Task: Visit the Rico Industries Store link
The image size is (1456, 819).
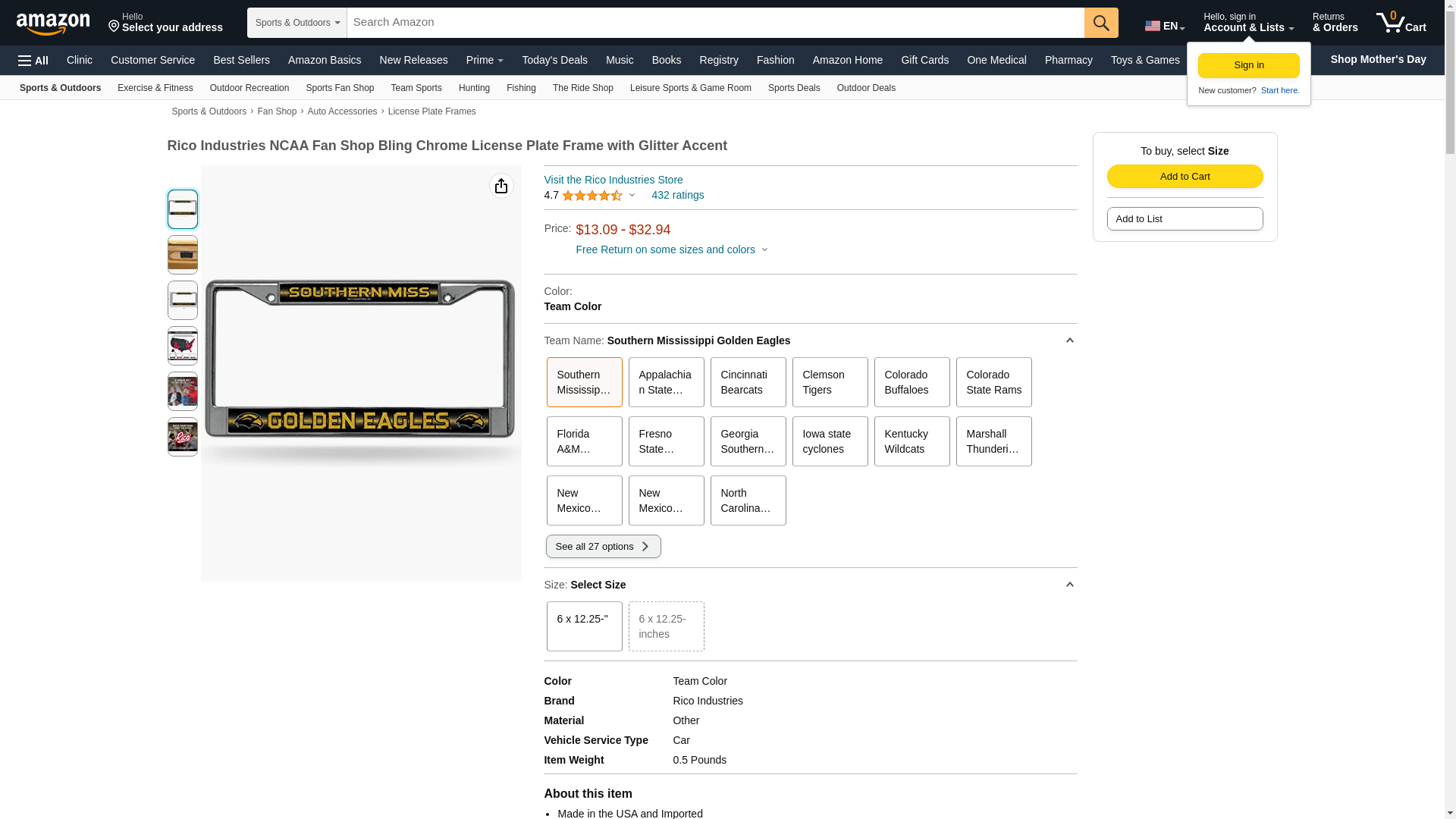Action: point(613,180)
